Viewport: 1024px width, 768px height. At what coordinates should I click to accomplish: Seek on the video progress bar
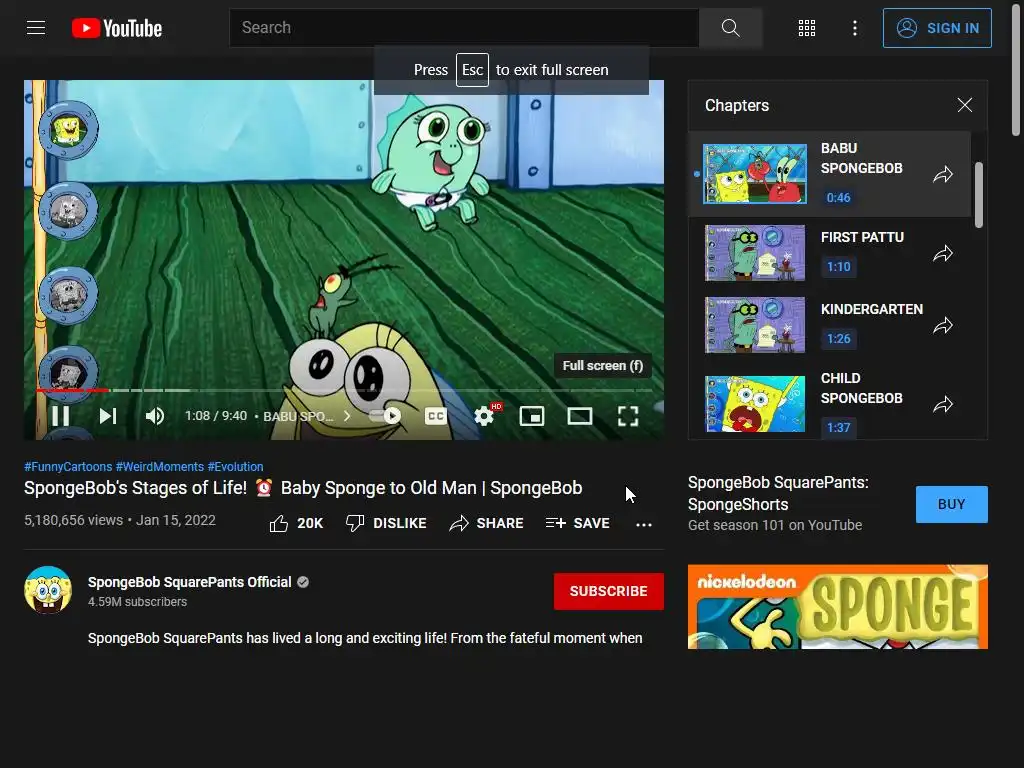(344, 391)
